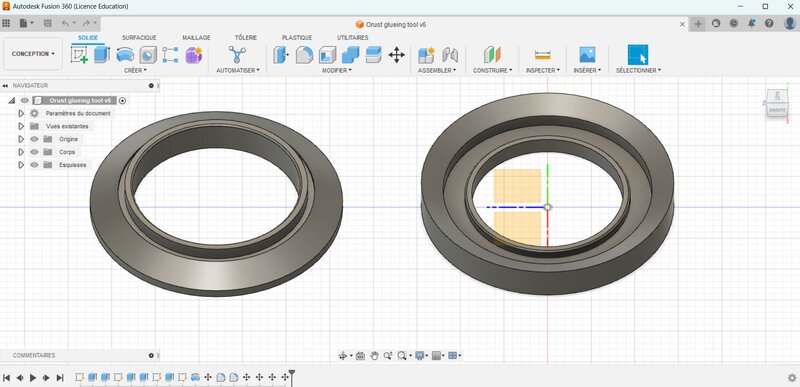This screenshot has width=800, height=387.
Task: Toggle visibility of Orust glueing tool v6
Action: (24, 100)
